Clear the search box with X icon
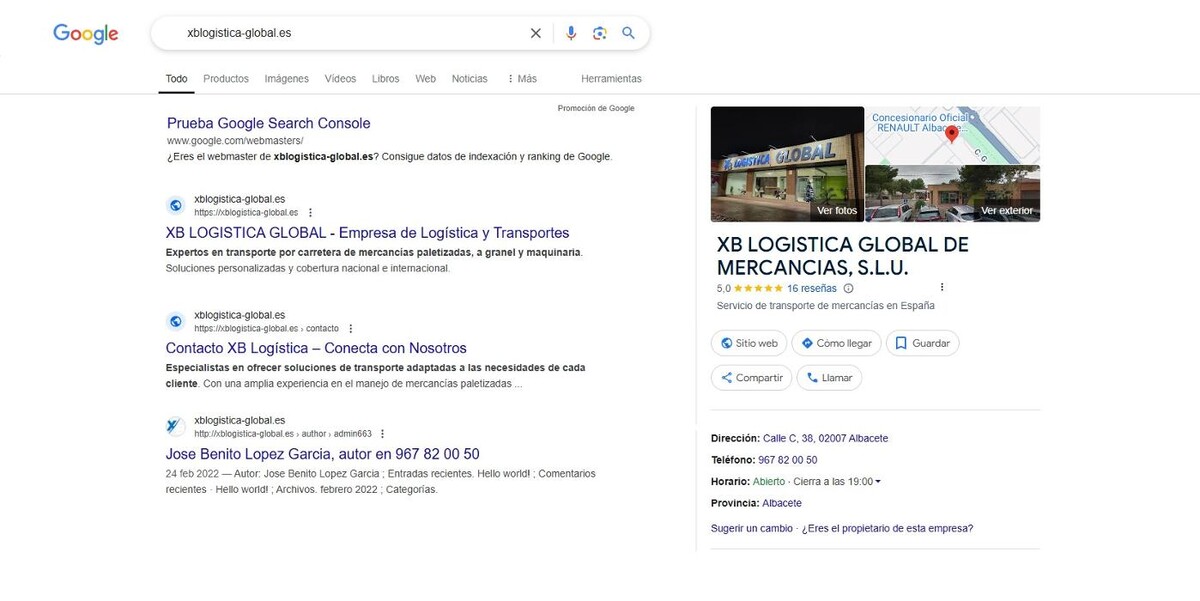The image size is (1200, 601). point(536,33)
